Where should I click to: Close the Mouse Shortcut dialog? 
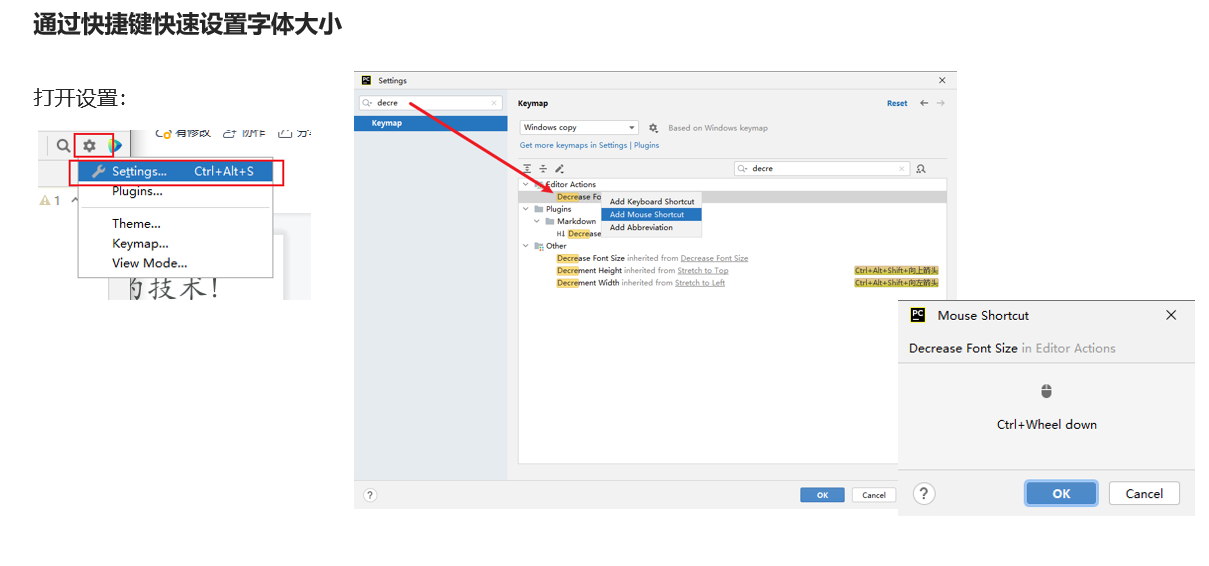[1171, 315]
